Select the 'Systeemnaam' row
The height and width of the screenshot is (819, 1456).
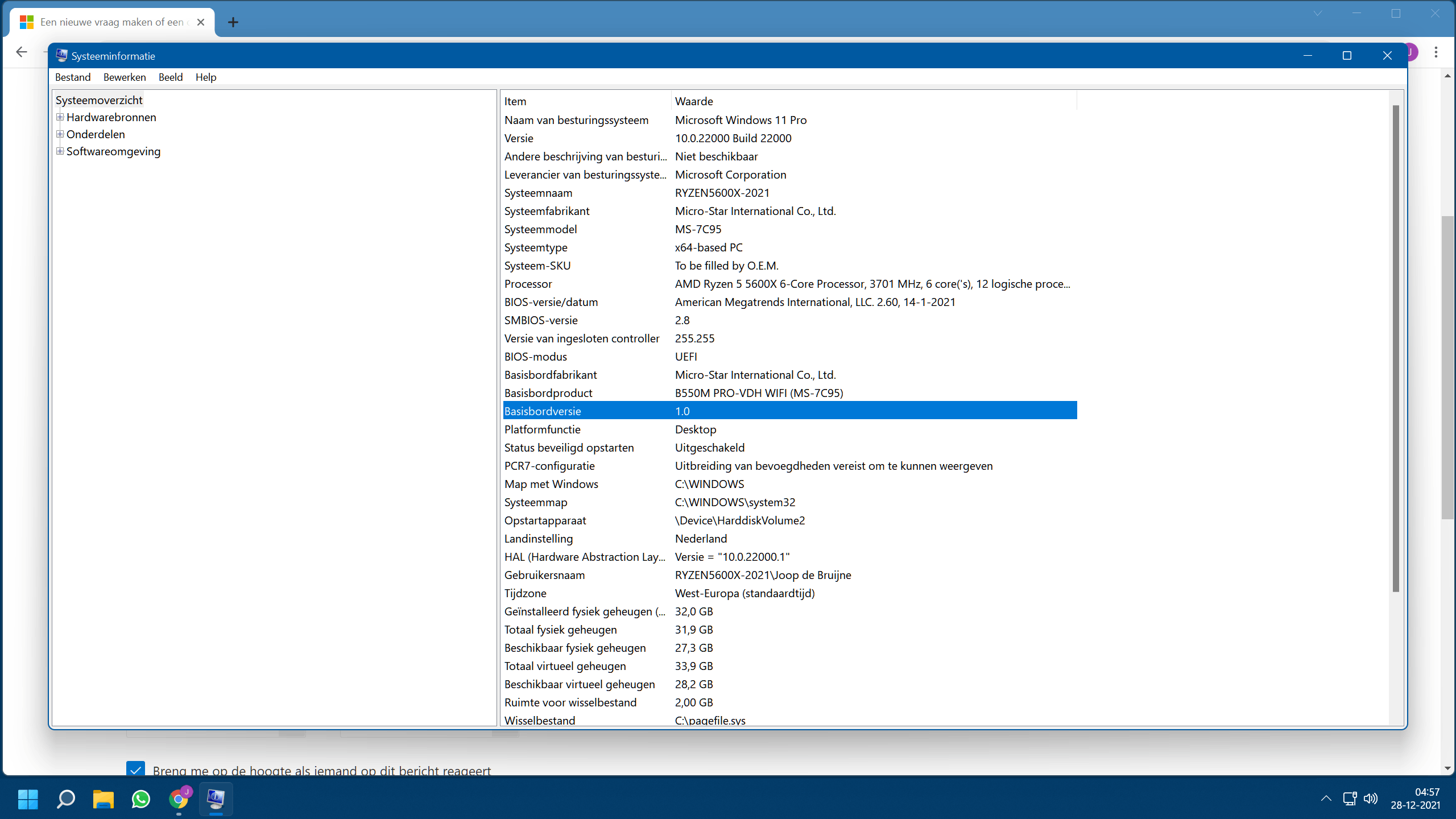[790, 193]
